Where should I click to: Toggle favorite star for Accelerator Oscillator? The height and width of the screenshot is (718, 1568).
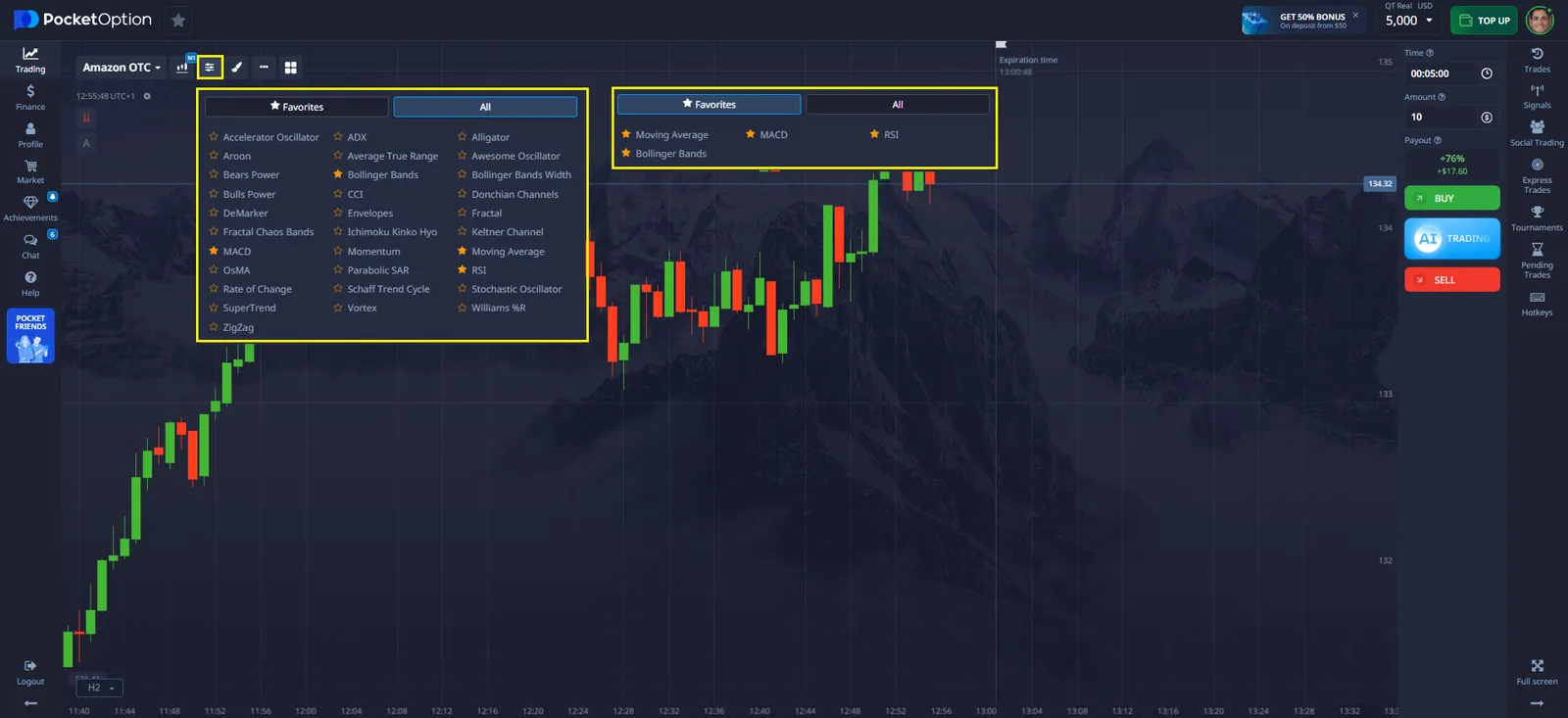tap(214, 137)
